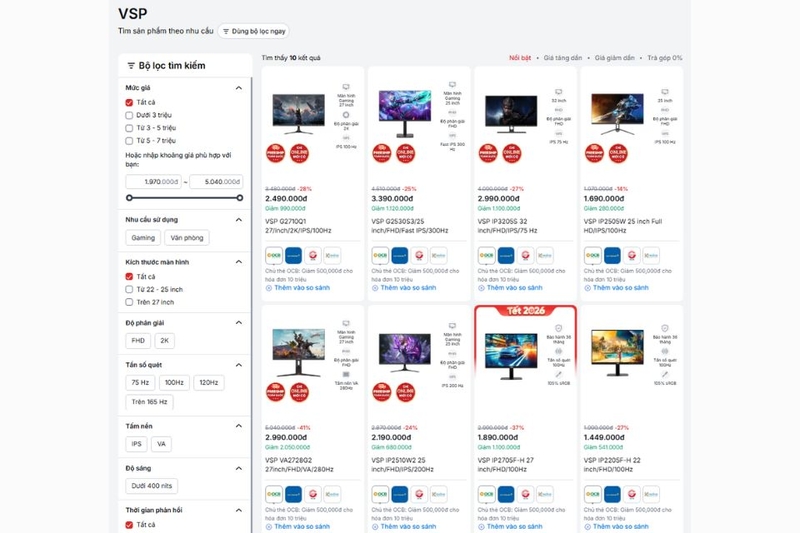Screen dimensions: 800x533
Task: Sort results by Giá tăng dần
Action: [563, 58]
